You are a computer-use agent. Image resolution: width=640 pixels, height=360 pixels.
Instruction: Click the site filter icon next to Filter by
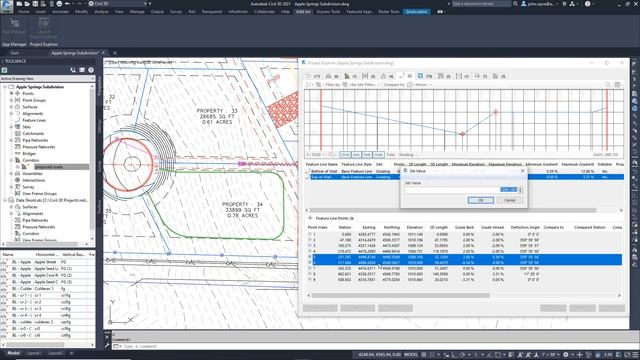pyautogui.click(x=345, y=84)
